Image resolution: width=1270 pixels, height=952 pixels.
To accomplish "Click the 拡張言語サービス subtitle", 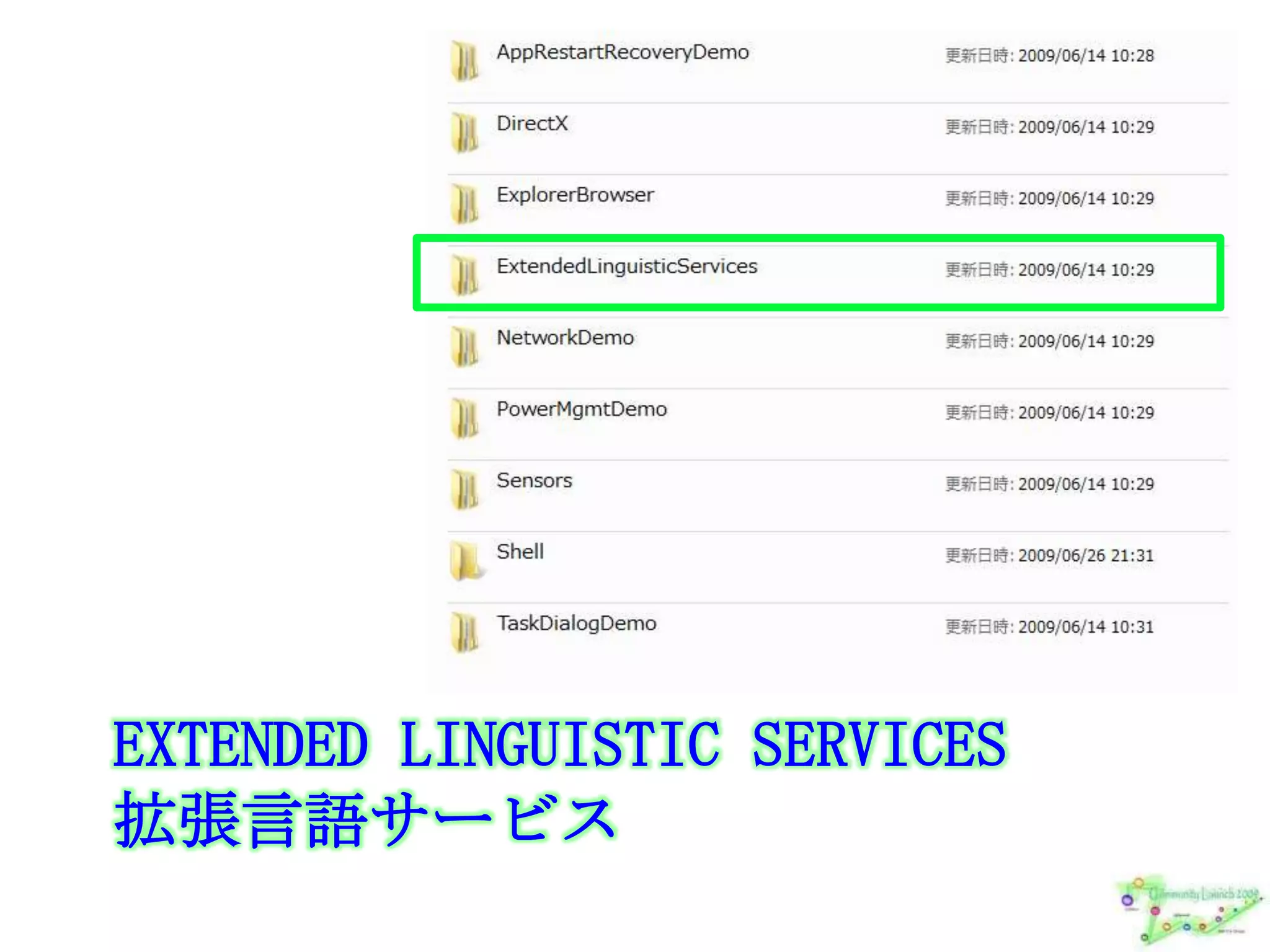I will click(365, 819).
